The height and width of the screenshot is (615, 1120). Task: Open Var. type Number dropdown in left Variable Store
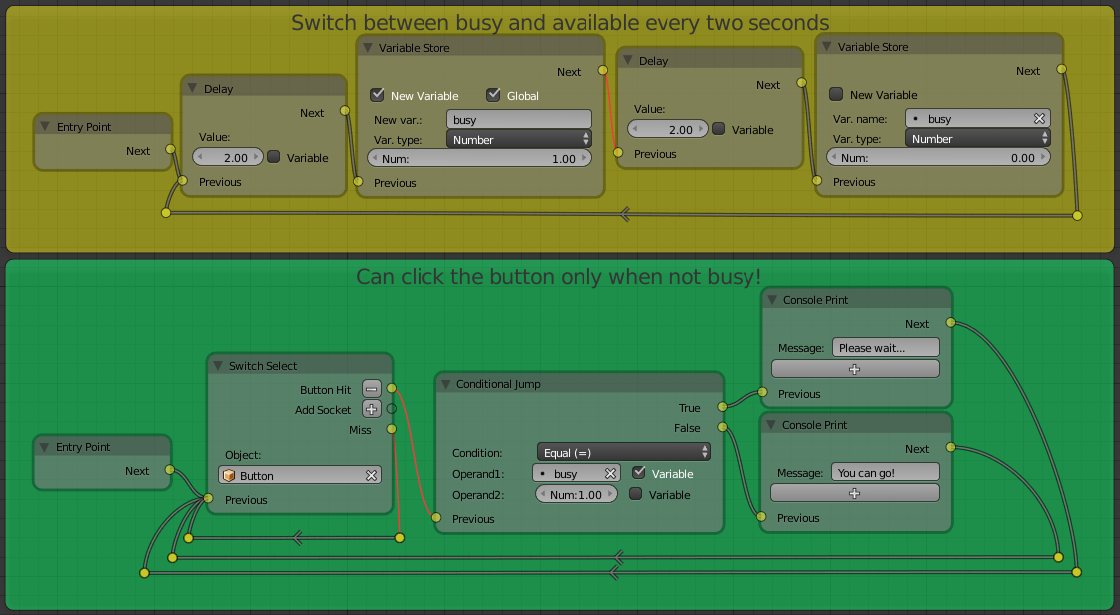518,140
